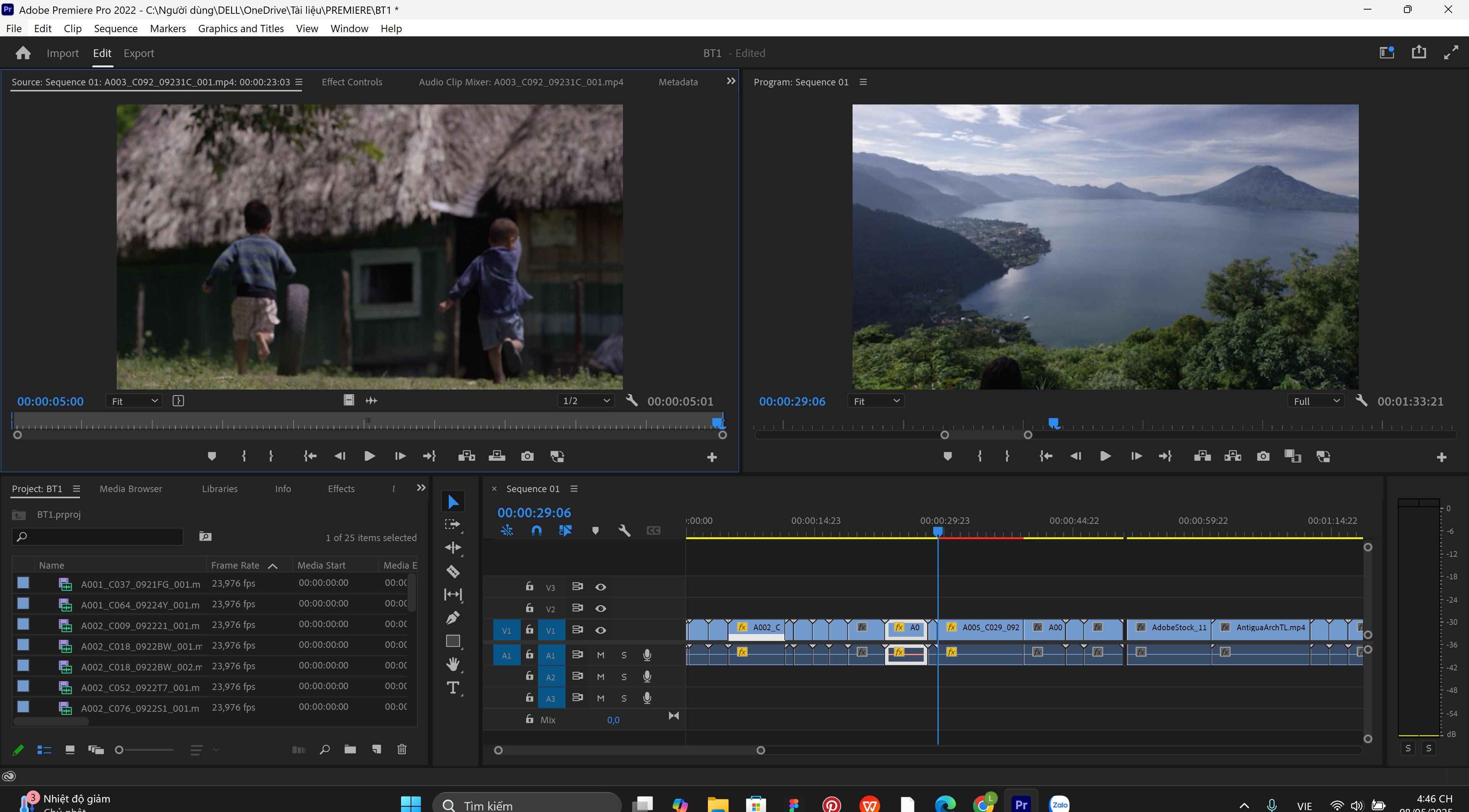This screenshot has width=1469, height=812.
Task: Open Quick Export share icon
Action: tap(1418, 52)
